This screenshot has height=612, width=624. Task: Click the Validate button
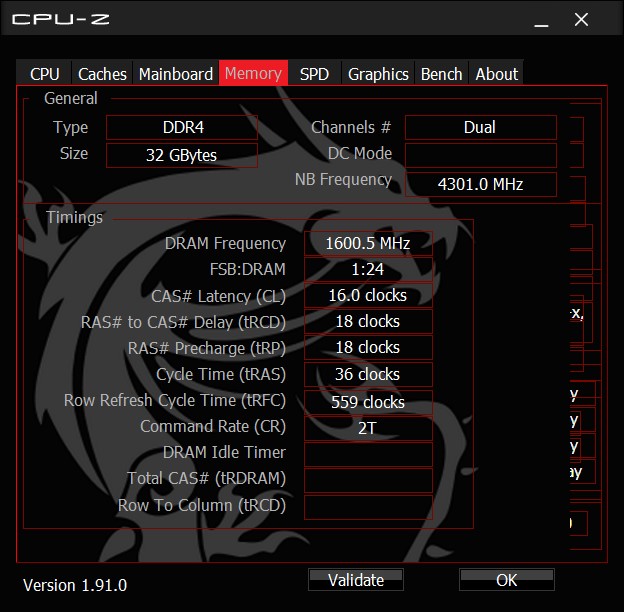(x=356, y=580)
